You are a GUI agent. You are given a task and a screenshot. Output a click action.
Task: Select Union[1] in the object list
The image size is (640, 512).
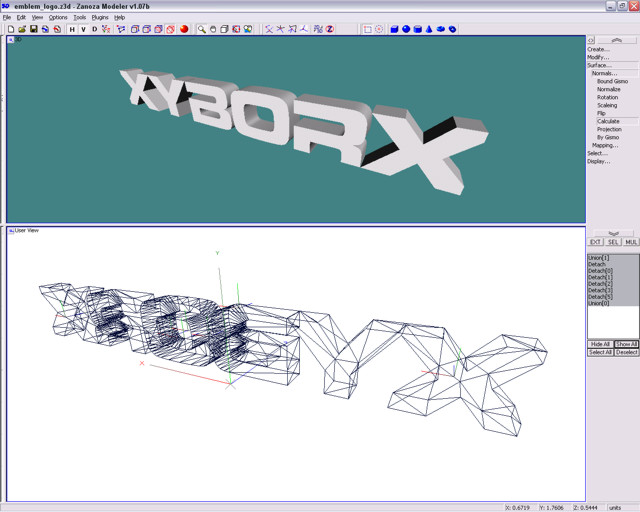point(598,258)
